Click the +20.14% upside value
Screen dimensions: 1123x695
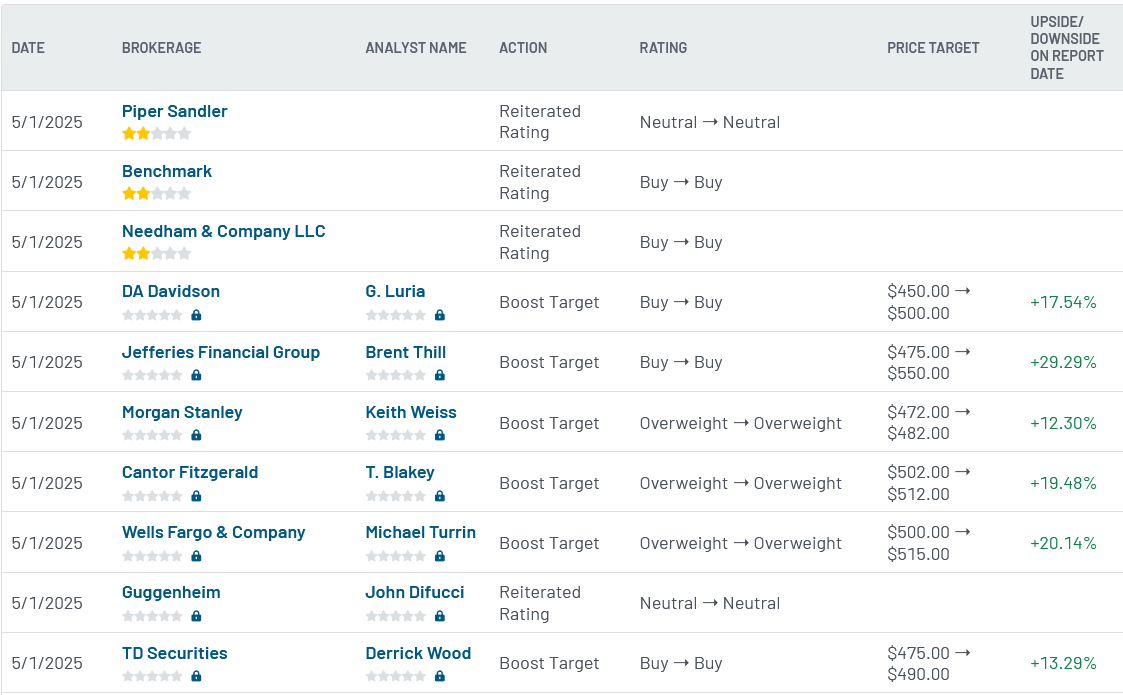pos(1063,544)
